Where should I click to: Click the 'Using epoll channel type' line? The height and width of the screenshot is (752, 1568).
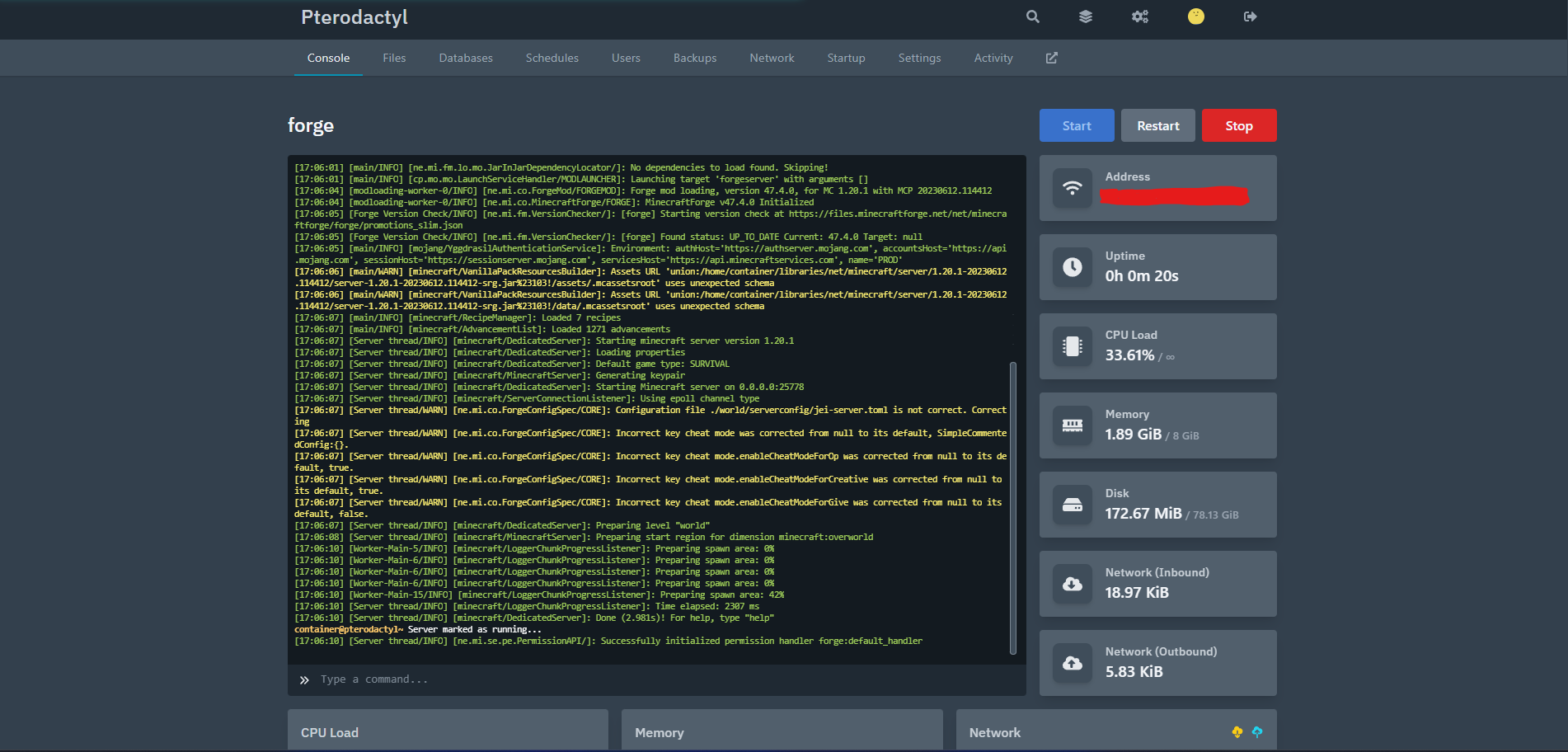click(527, 398)
